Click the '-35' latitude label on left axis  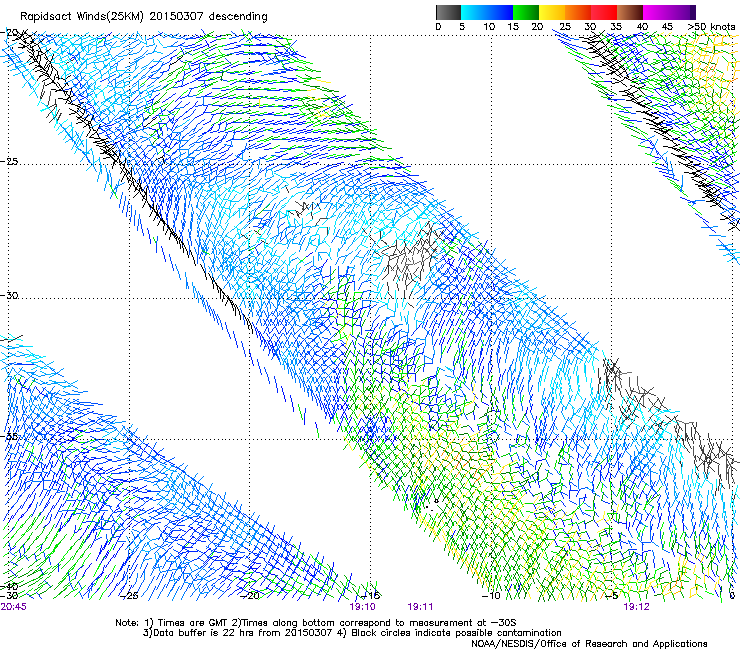(9, 436)
